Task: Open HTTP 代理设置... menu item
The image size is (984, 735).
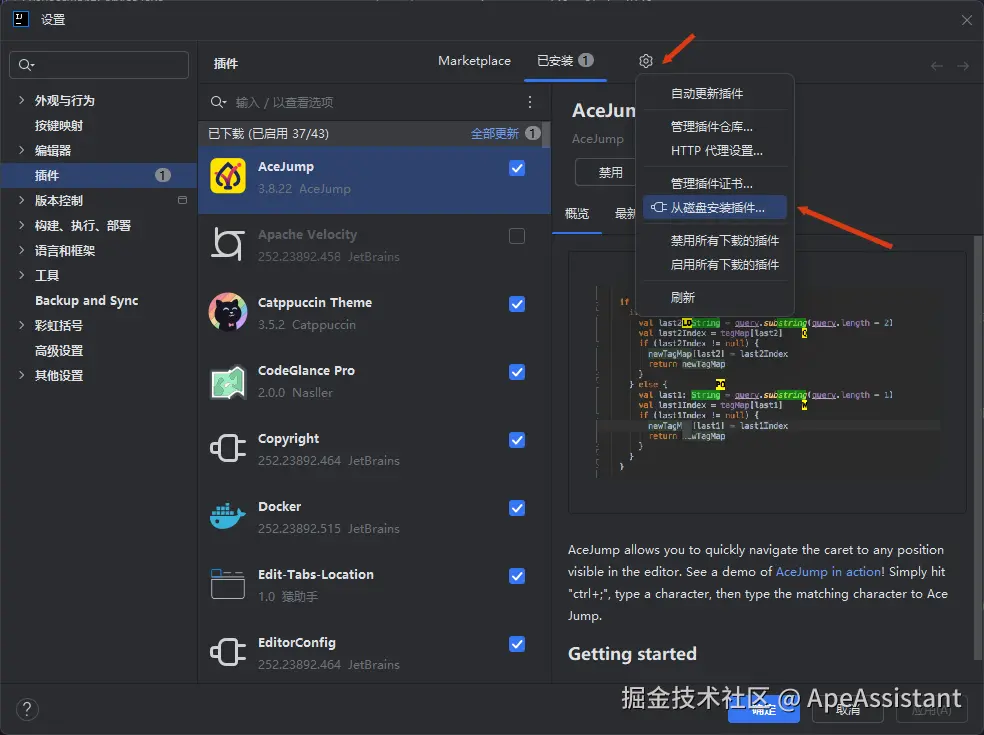Action: [715, 151]
